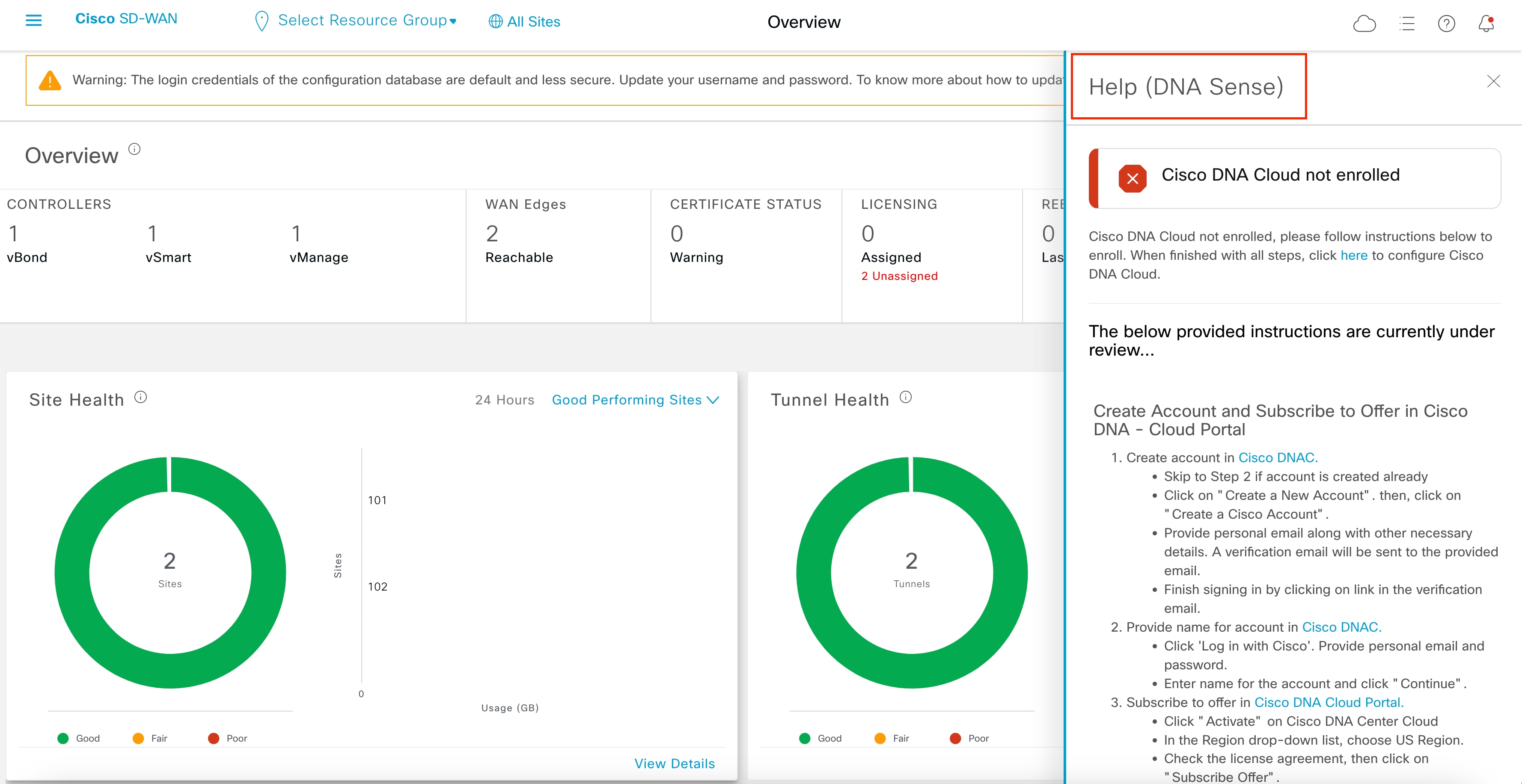Click site 101 on chart axis

377,500
